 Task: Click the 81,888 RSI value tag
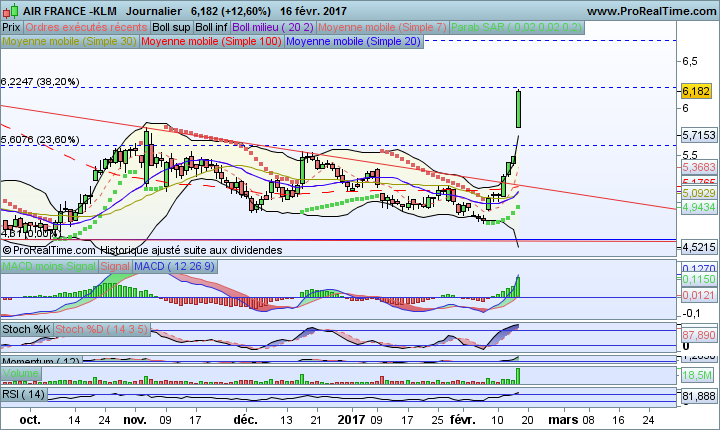(x=699, y=396)
